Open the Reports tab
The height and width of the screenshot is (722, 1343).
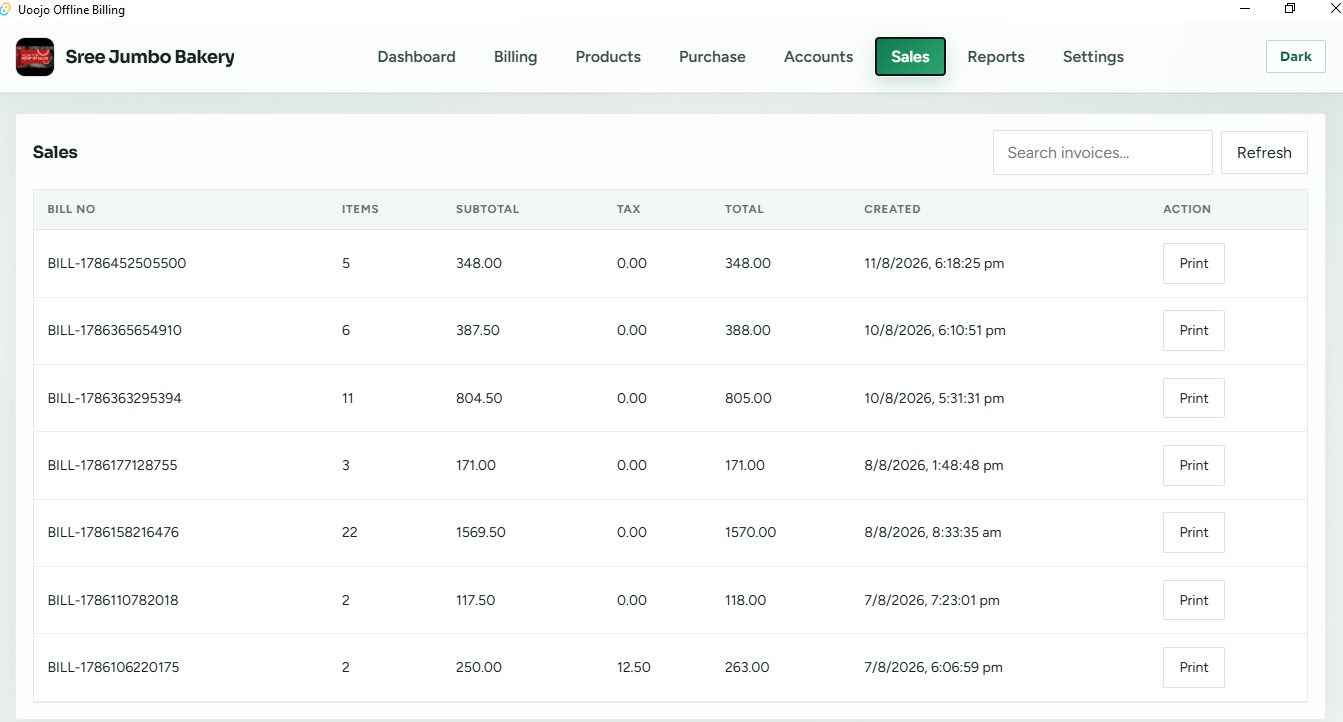point(996,57)
